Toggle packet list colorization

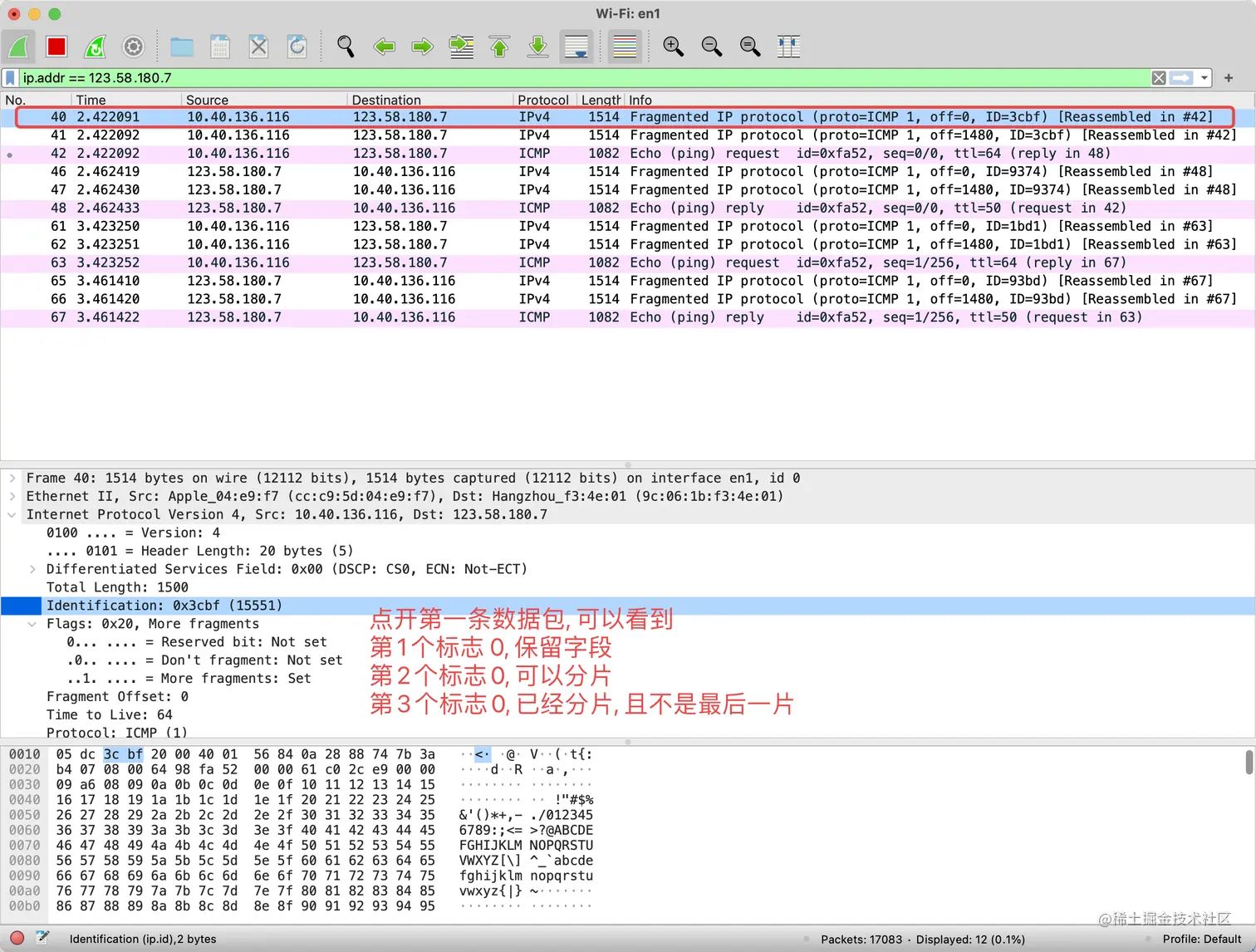click(x=625, y=47)
